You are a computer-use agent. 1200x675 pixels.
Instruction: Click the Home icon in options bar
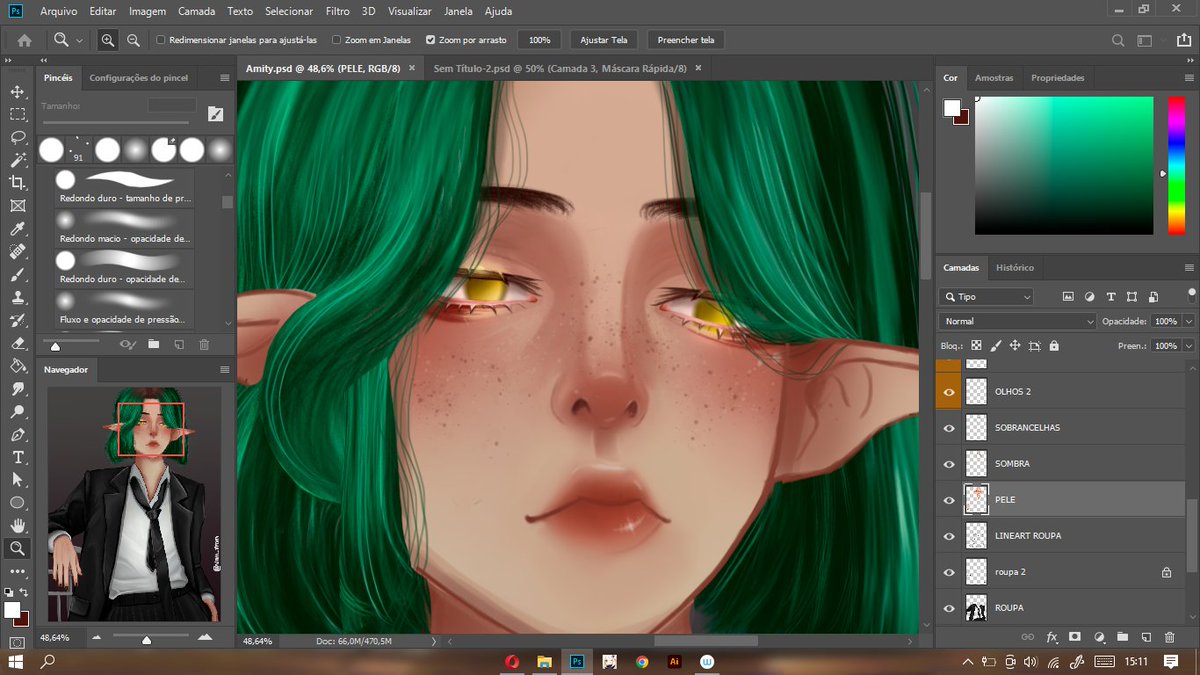(x=24, y=40)
